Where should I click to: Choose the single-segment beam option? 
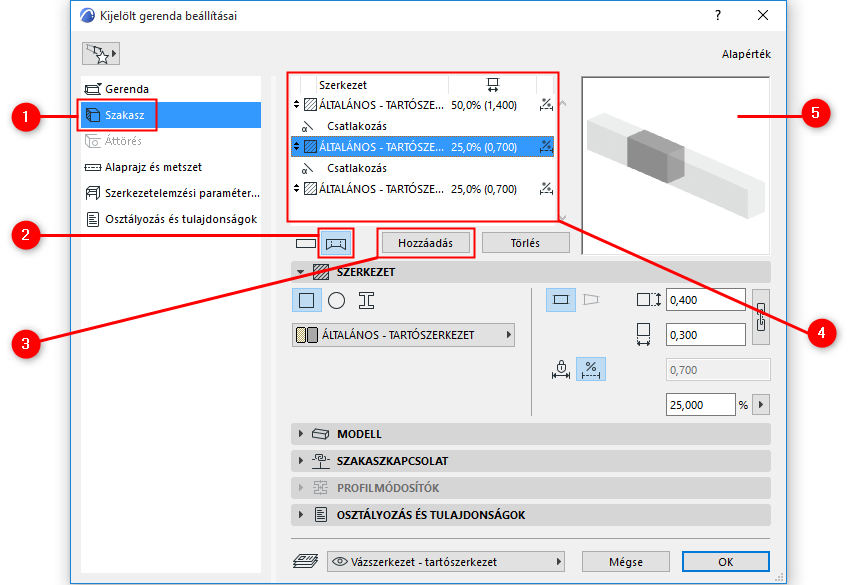[x=306, y=243]
